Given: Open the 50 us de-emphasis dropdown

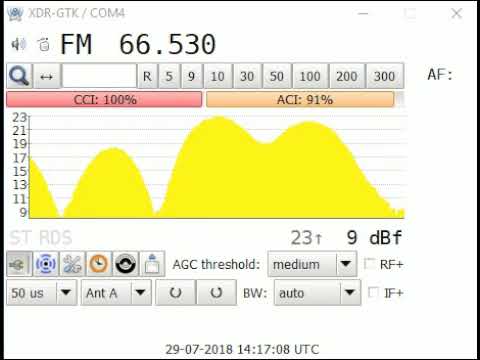Looking at the screenshot, I should 42,293.
